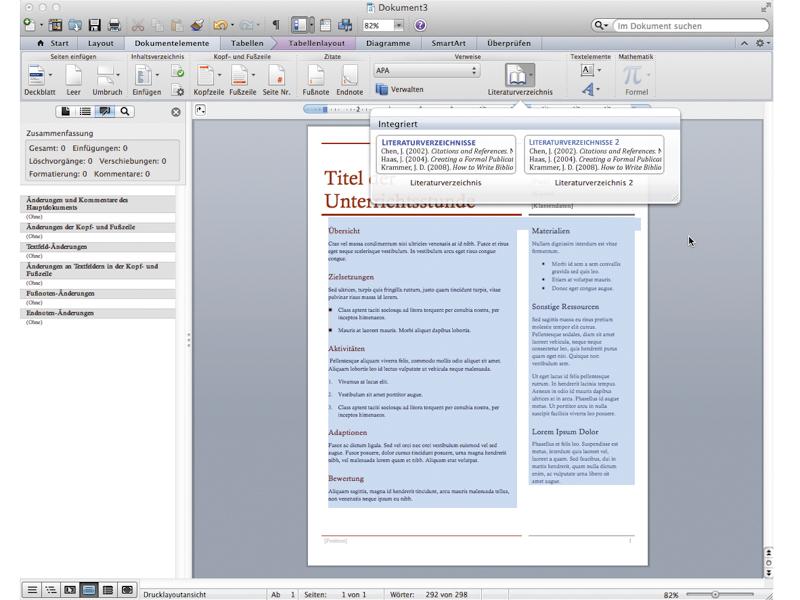Click the update table of contents icon
The image size is (800, 600).
(x=178, y=71)
